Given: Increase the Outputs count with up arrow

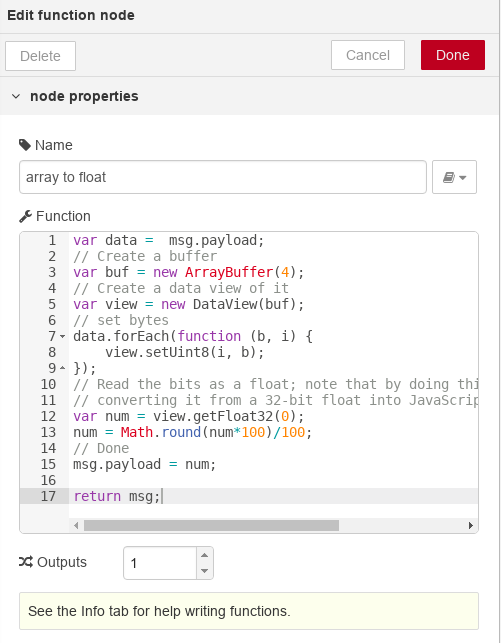Looking at the screenshot, I should point(205,555).
